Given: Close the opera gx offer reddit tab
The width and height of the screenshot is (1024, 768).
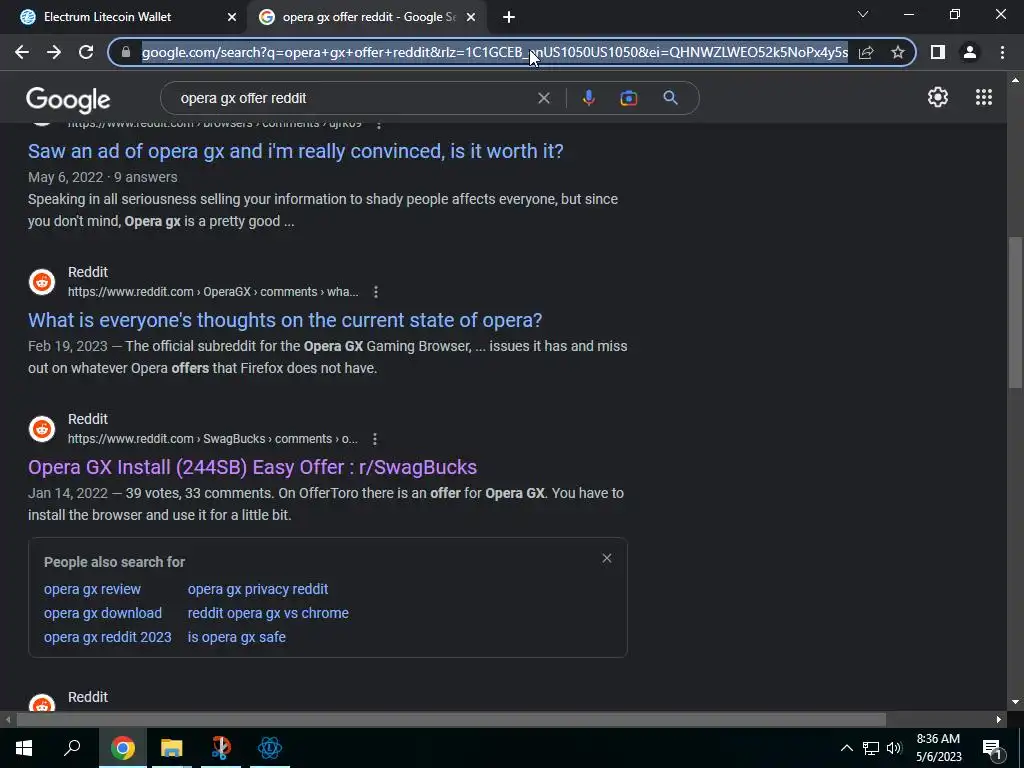Looking at the screenshot, I should click(471, 17).
